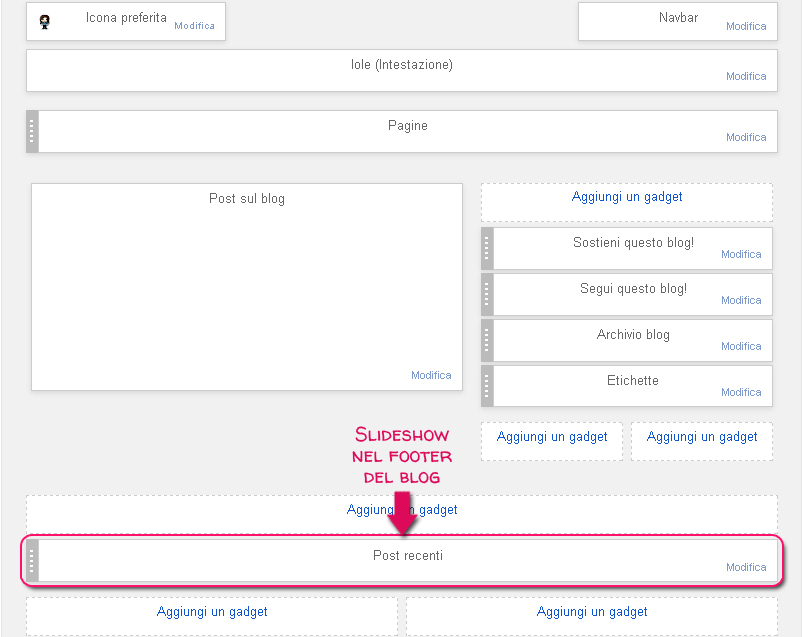Viewport: 803px width, 637px height.
Task: Select the Etichette gadget drag handle
Action: 487,387
